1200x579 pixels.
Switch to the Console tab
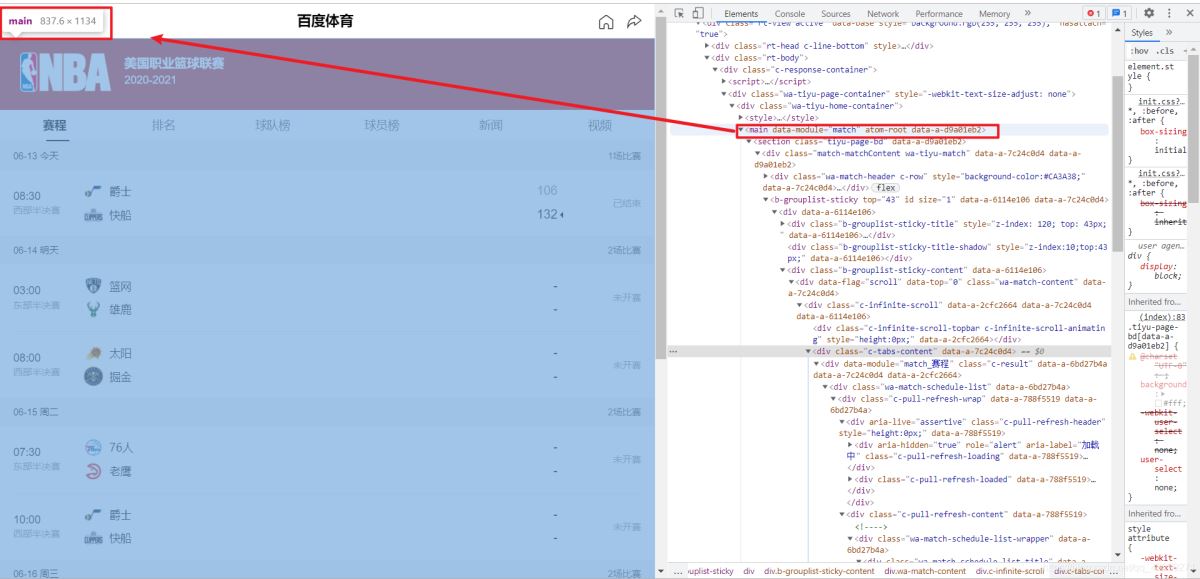tap(790, 13)
